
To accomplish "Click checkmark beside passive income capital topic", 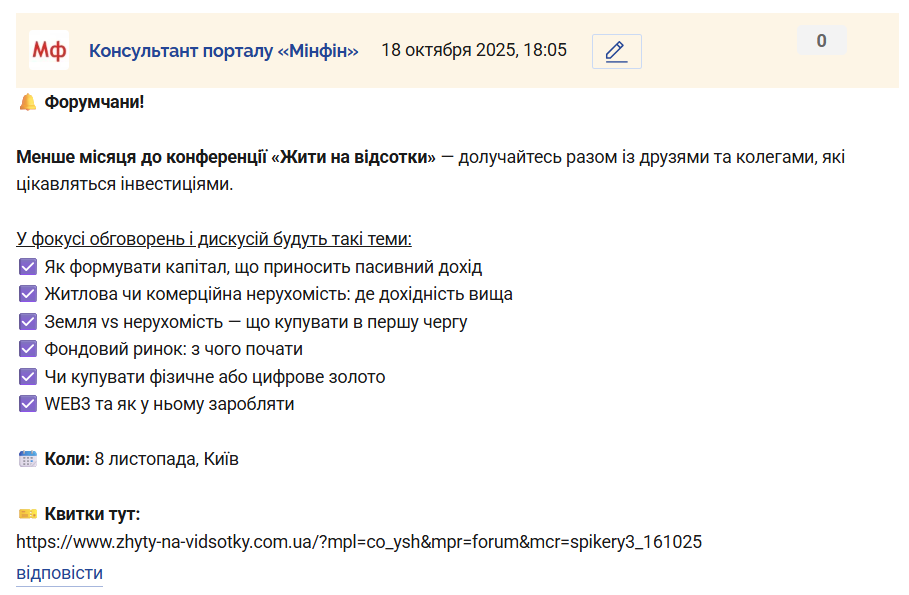I will pos(27,267).
